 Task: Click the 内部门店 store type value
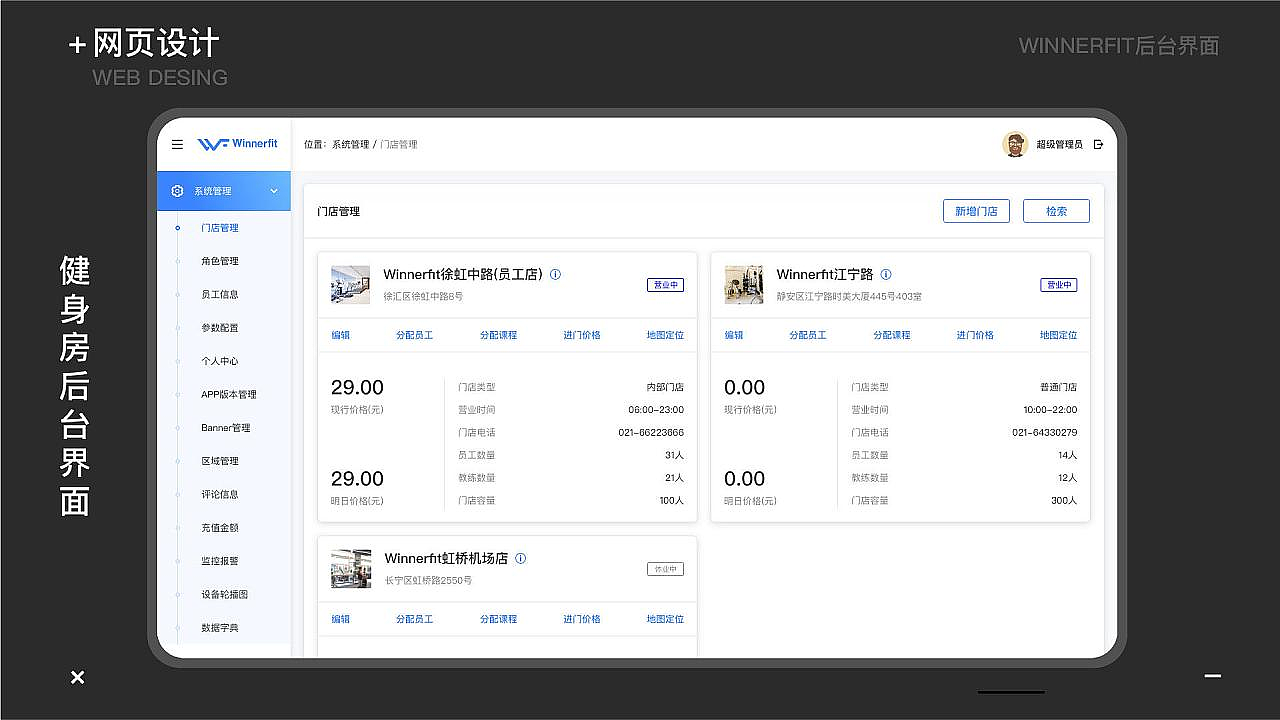click(x=665, y=387)
